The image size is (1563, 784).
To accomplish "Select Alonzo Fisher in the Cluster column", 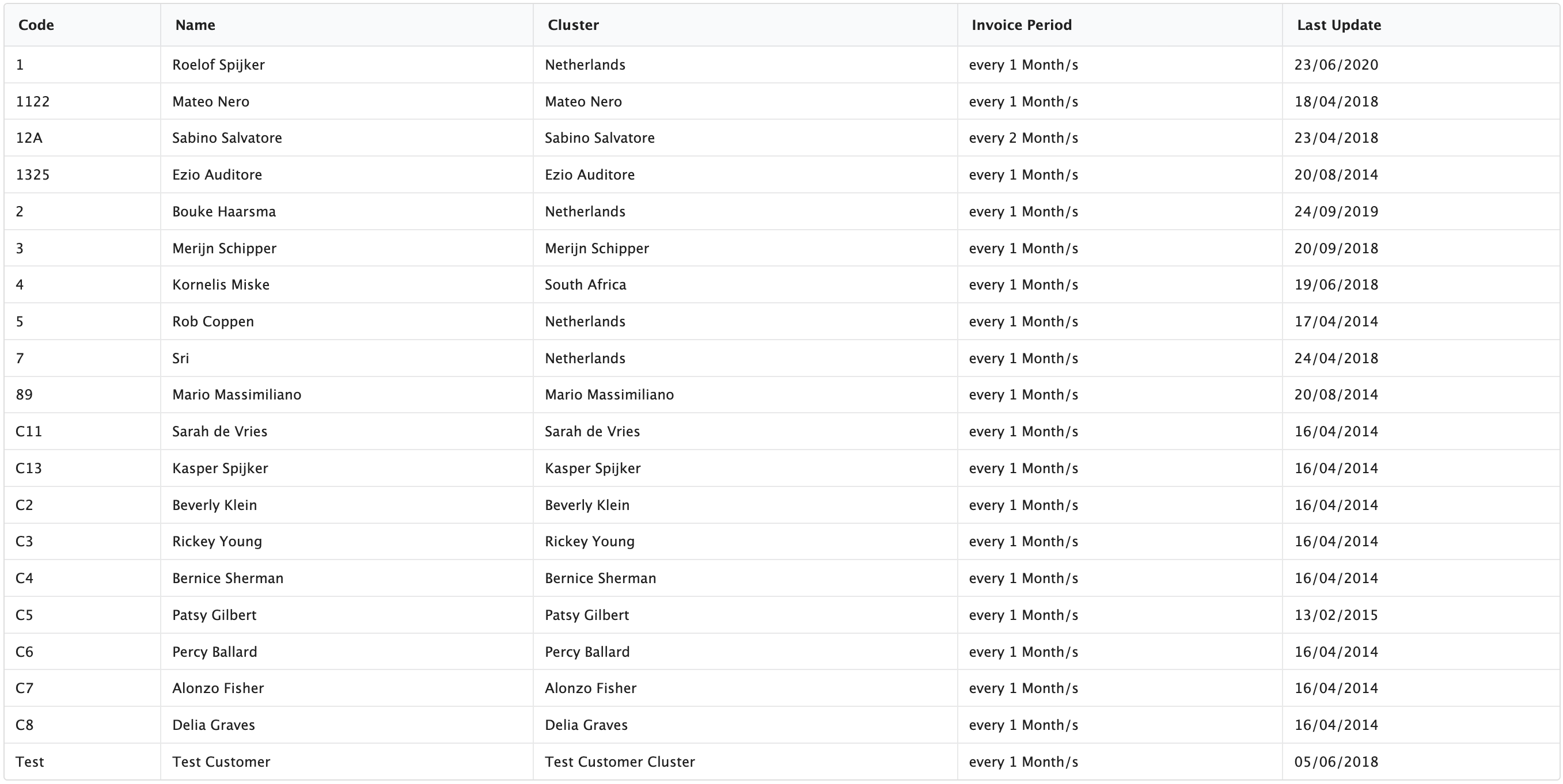I will 591,688.
